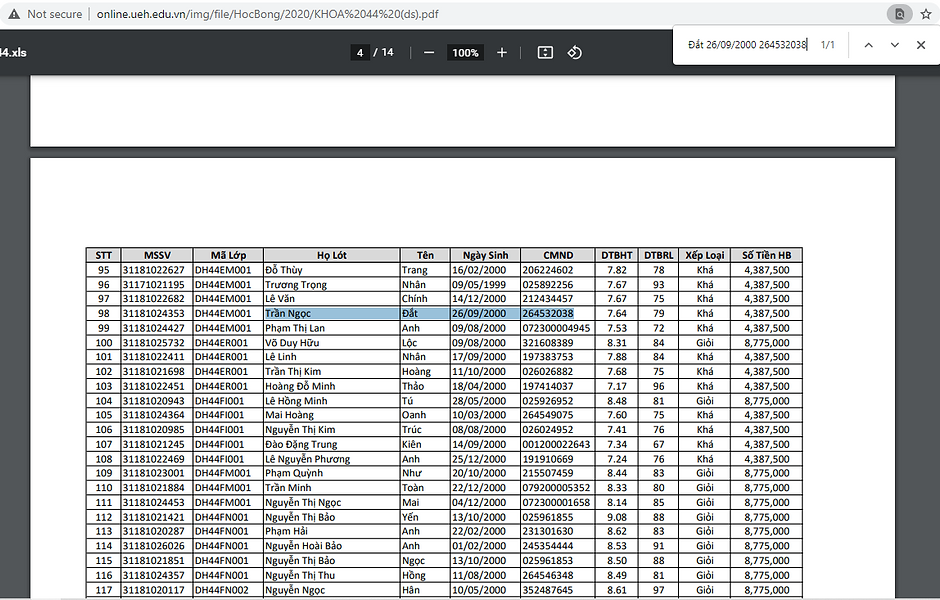Screen dimensions: 940x600
Task: Click the URL in the address bar
Action: pos(267,14)
